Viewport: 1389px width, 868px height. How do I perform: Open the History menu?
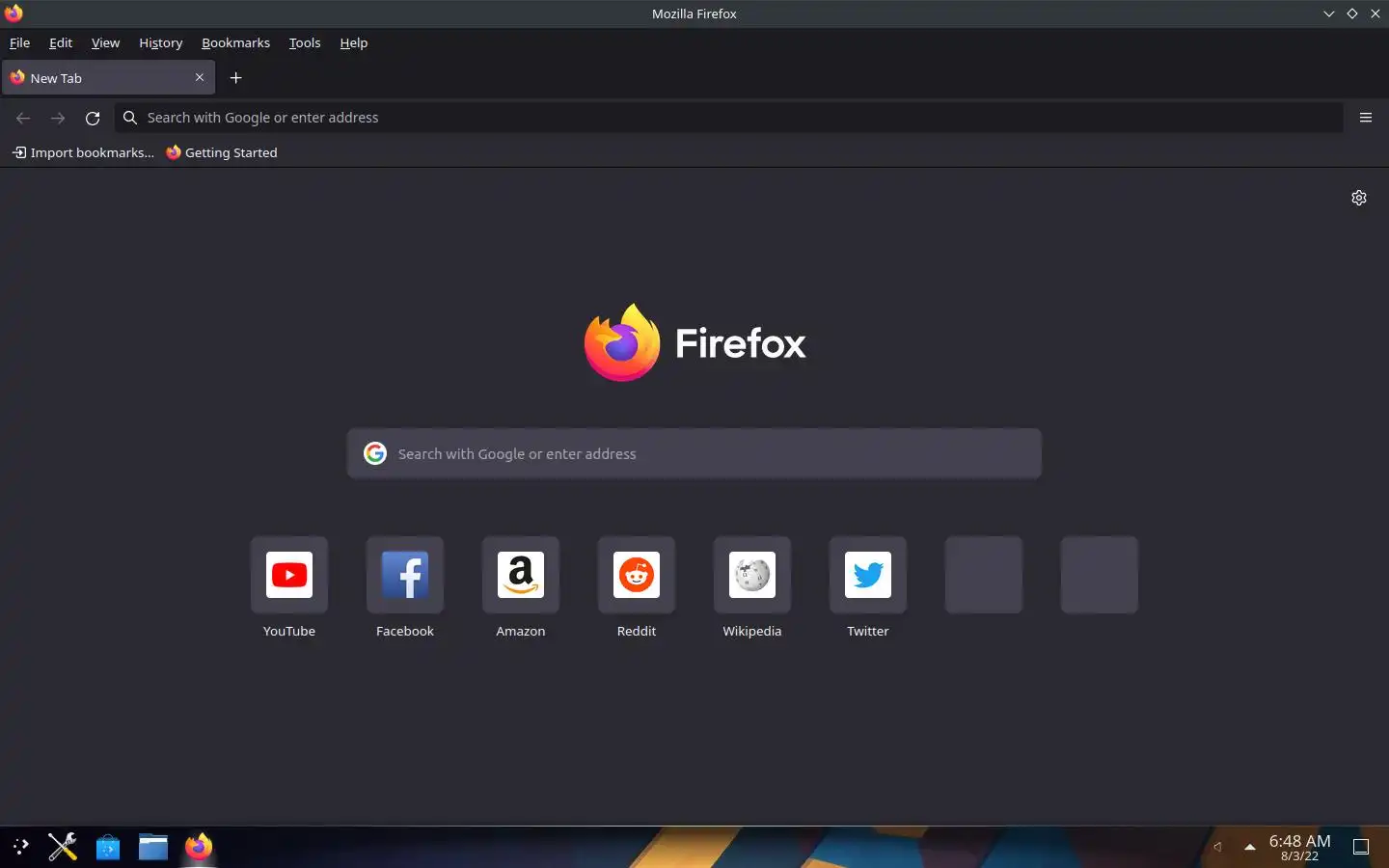click(x=160, y=42)
